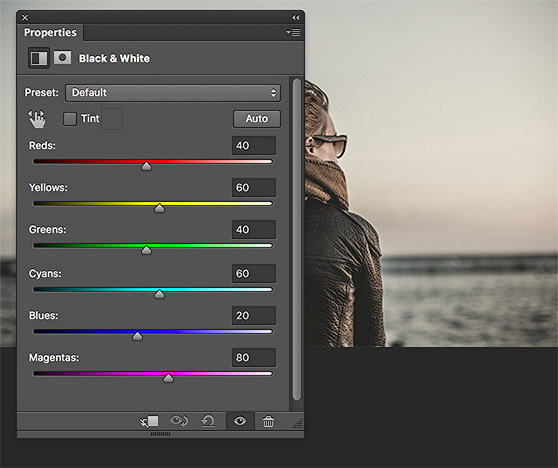Viewport: 558px width, 468px height.
Task: Activate the on-image targeted adjustment hand tool
Action: [x=37, y=119]
